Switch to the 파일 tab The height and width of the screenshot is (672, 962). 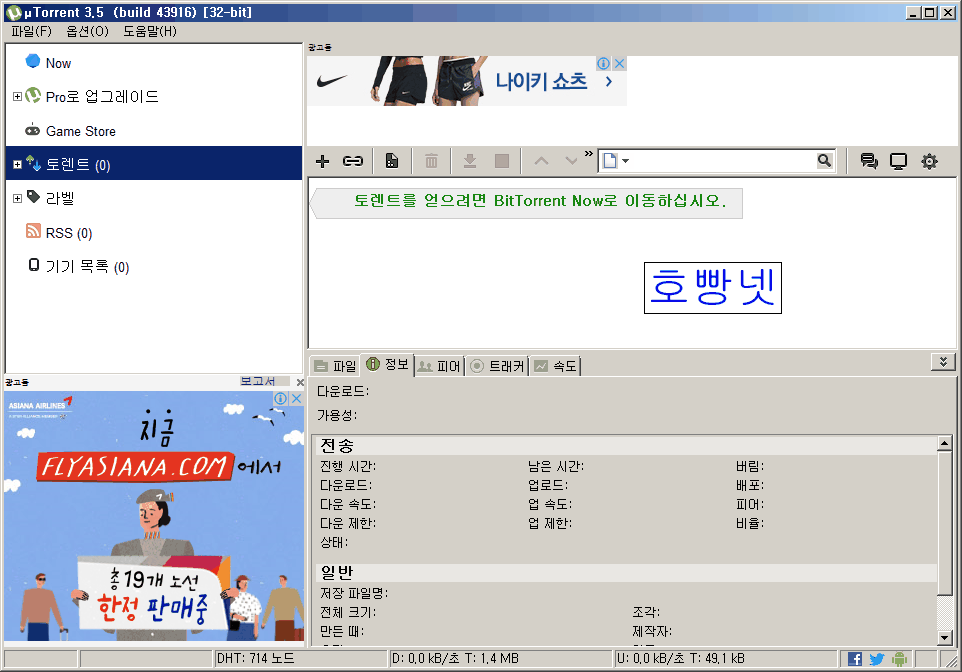coord(335,366)
